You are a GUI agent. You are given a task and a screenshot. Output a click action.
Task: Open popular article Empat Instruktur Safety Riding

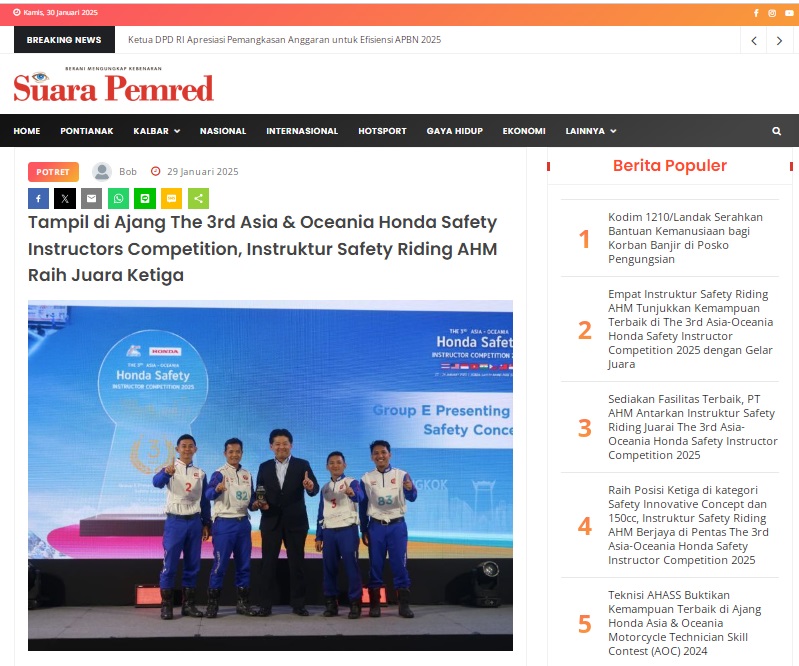(690, 329)
